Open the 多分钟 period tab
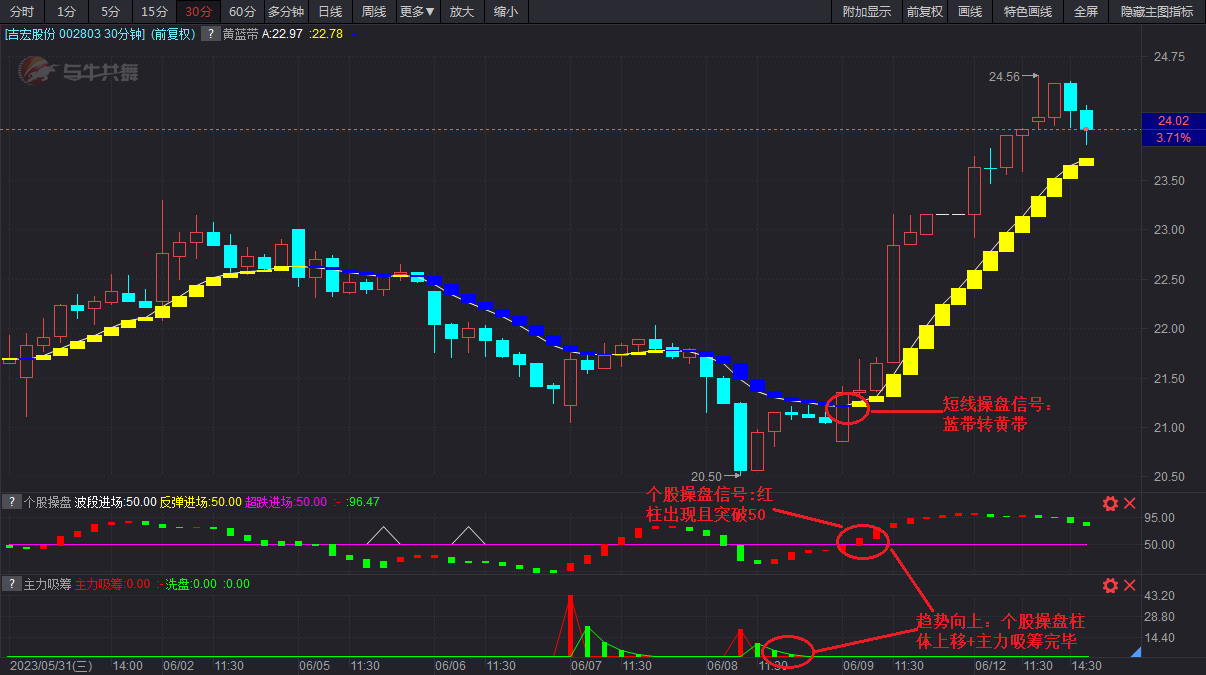The width and height of the screenshot is (1206, 675). 286,12
